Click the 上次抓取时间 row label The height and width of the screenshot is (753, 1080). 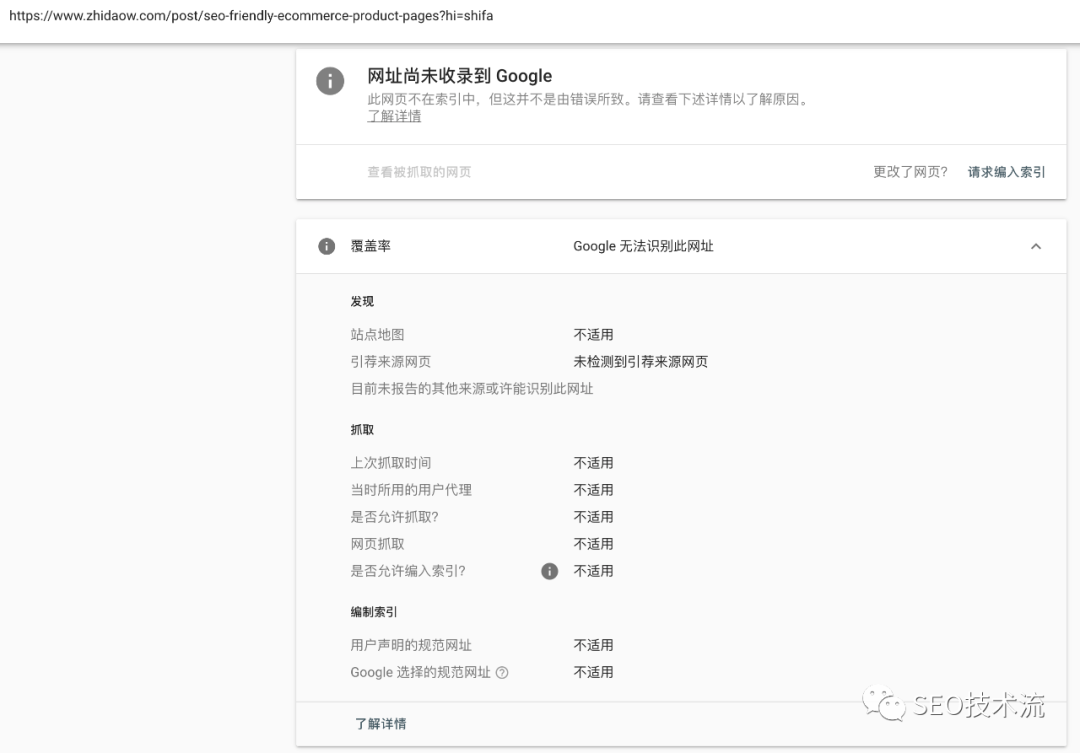(x=390, y=463)
